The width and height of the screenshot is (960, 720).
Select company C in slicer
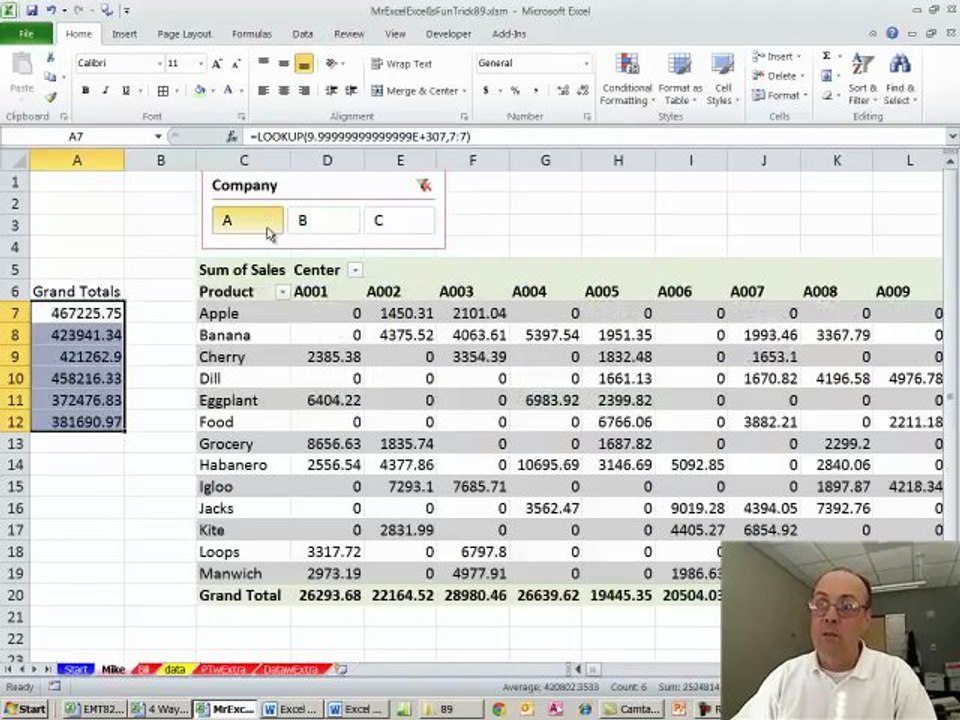tap(399, 220)
